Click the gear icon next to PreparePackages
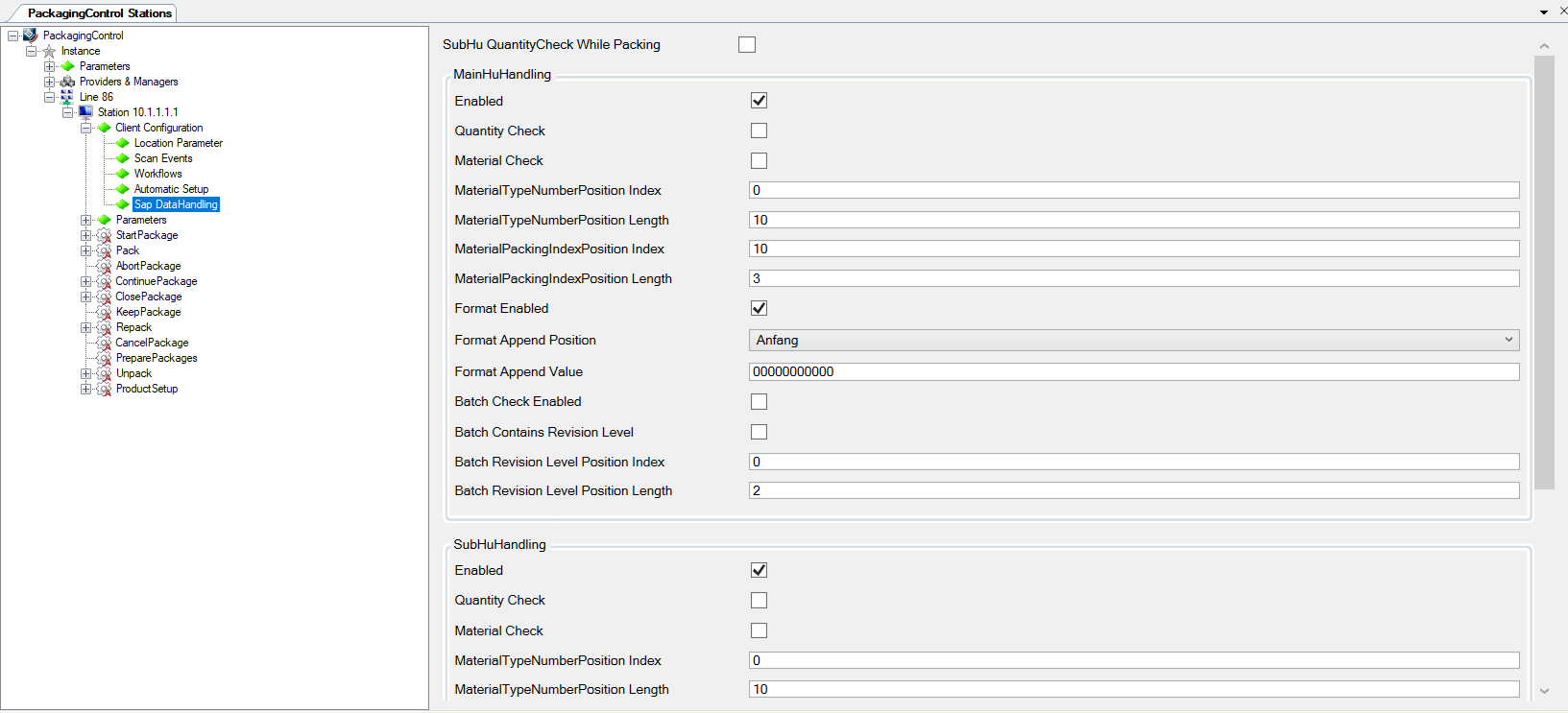The height and width of the screenshot is (713, 1568). (104, 358)
